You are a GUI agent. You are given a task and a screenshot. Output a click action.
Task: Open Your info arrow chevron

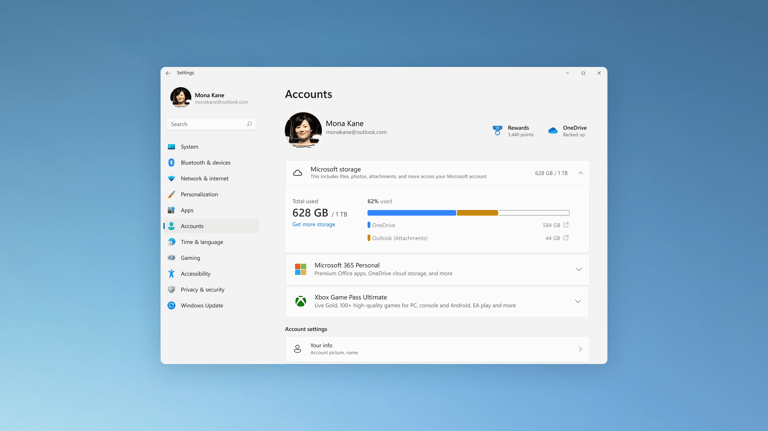click(x=580, y=349)
